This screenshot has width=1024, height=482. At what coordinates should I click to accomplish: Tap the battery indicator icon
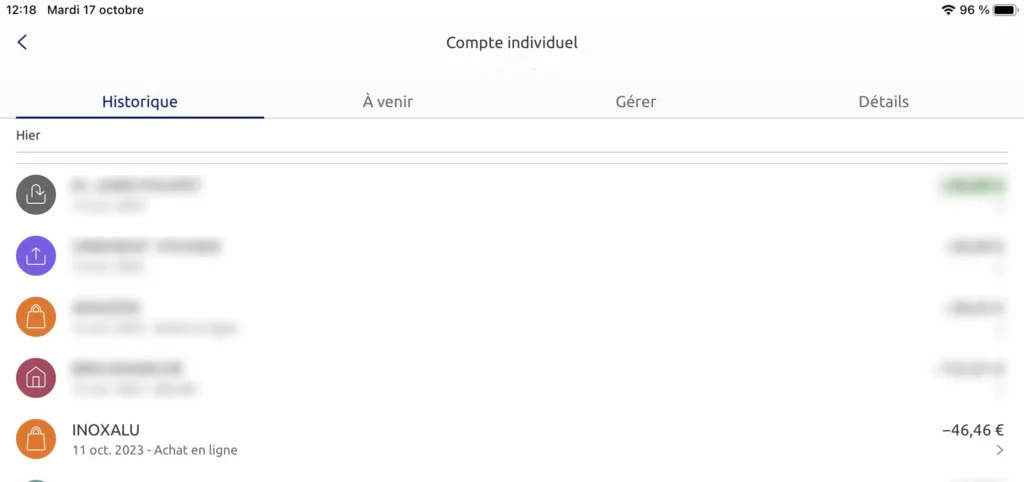(x=1006, y=10)
